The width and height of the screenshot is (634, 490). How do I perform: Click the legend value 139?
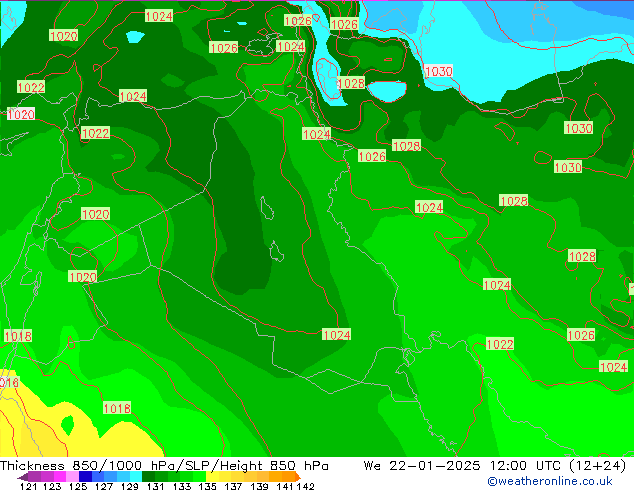(x=259, y=486)
